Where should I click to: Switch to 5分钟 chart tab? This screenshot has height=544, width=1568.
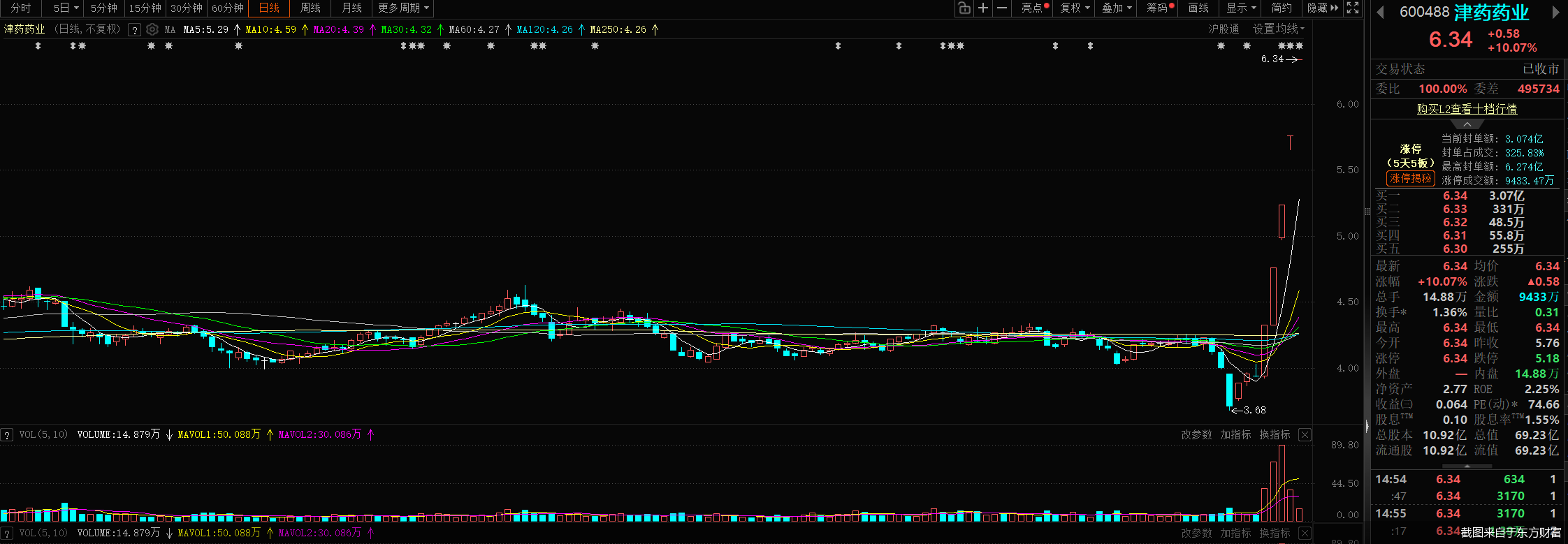tap(104, 8)
